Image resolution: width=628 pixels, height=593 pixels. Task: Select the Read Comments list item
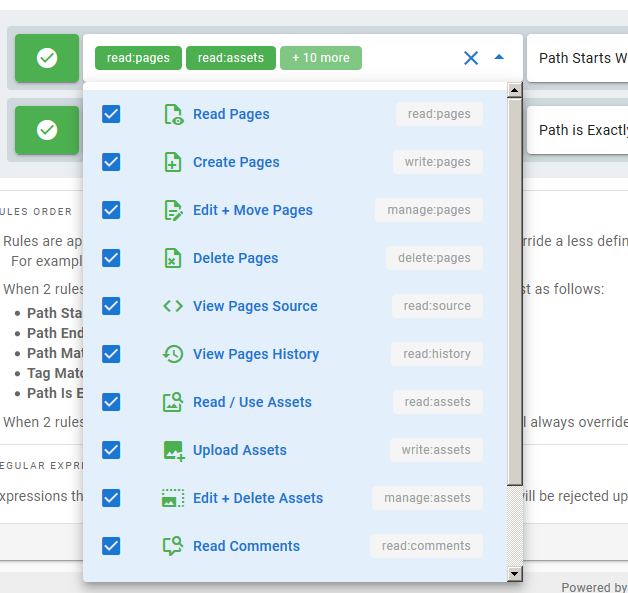pos(295,546)
